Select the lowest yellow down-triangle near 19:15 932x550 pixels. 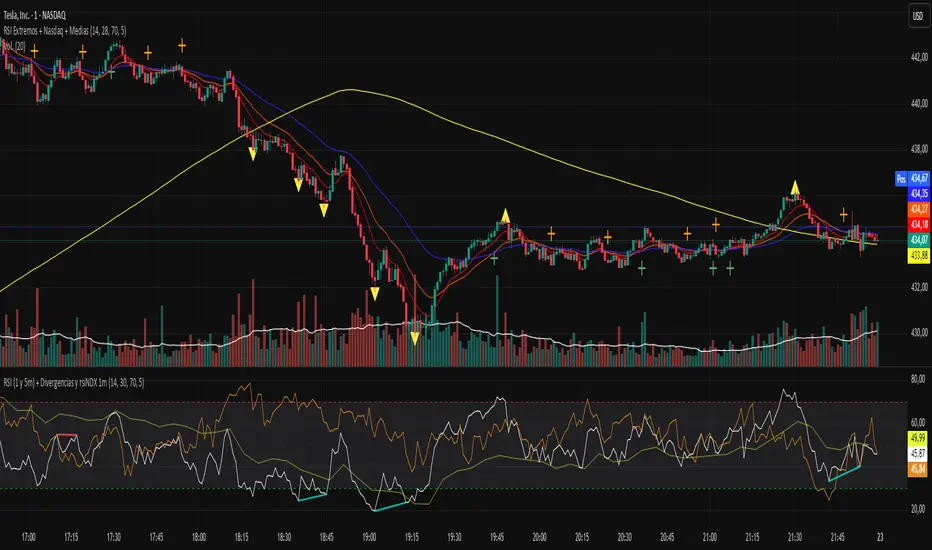[x=415, y=339]
